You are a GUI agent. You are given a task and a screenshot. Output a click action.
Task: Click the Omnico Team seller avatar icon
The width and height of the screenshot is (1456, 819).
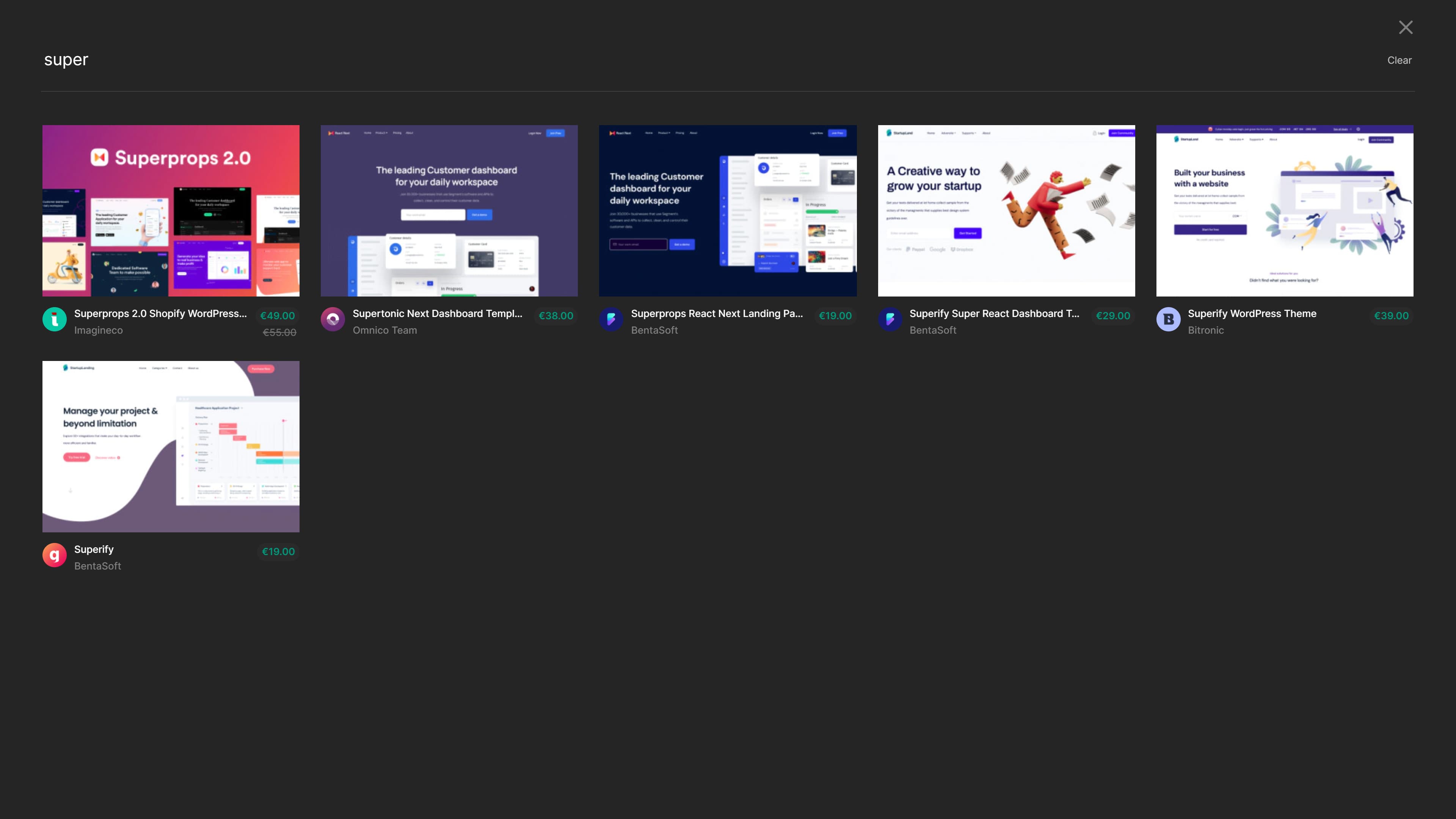tap(333, 319)
